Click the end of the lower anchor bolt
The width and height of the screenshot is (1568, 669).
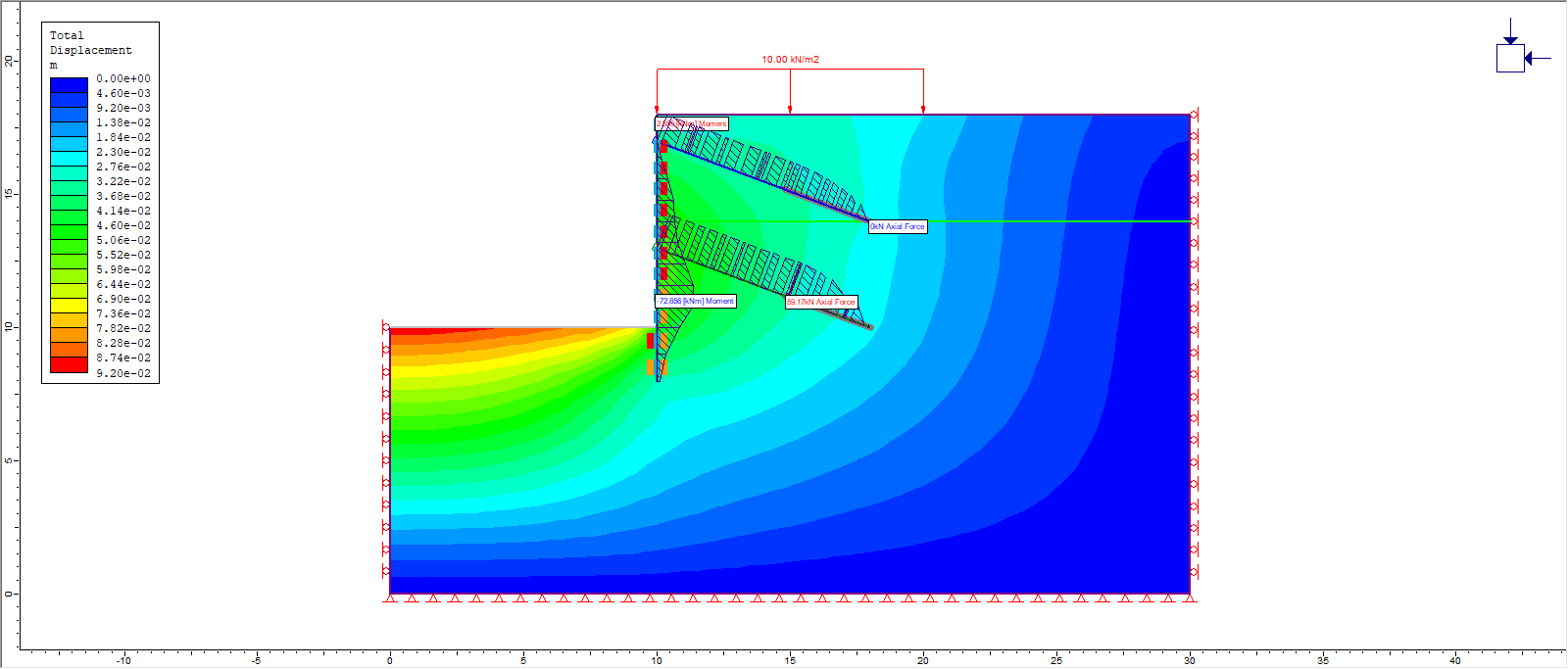869,326
